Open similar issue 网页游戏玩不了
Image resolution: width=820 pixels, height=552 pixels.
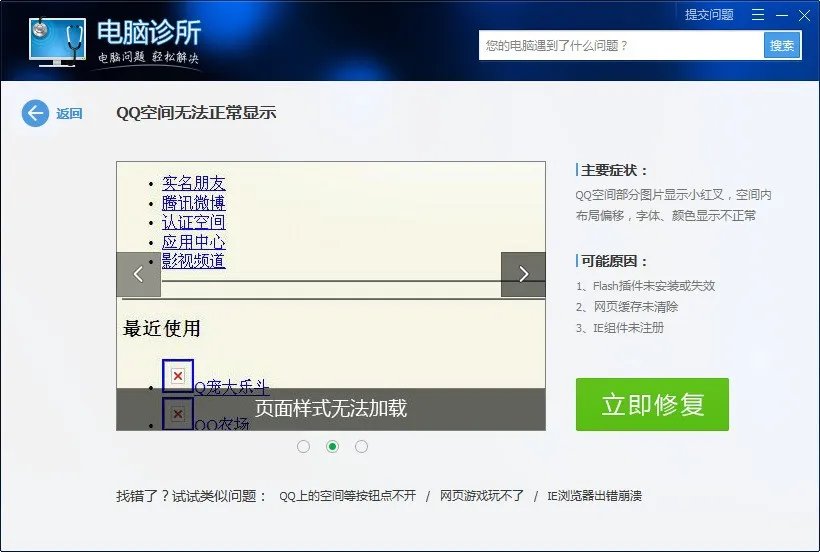pyautogui.click(x=482, y=496)
